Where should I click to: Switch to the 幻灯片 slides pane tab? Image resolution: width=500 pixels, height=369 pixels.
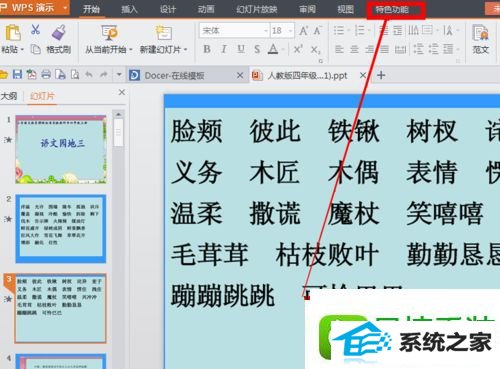(x=42, y=96)
